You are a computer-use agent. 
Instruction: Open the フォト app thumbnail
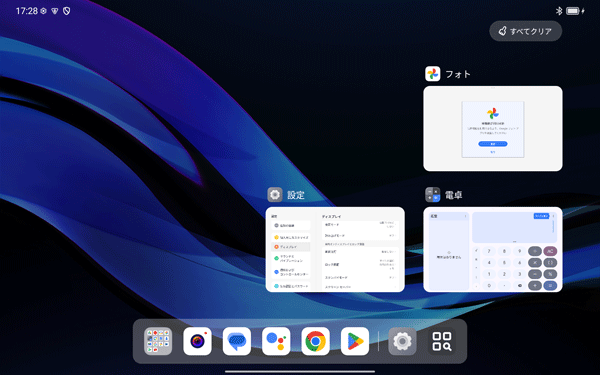click(x=493, y=129)
